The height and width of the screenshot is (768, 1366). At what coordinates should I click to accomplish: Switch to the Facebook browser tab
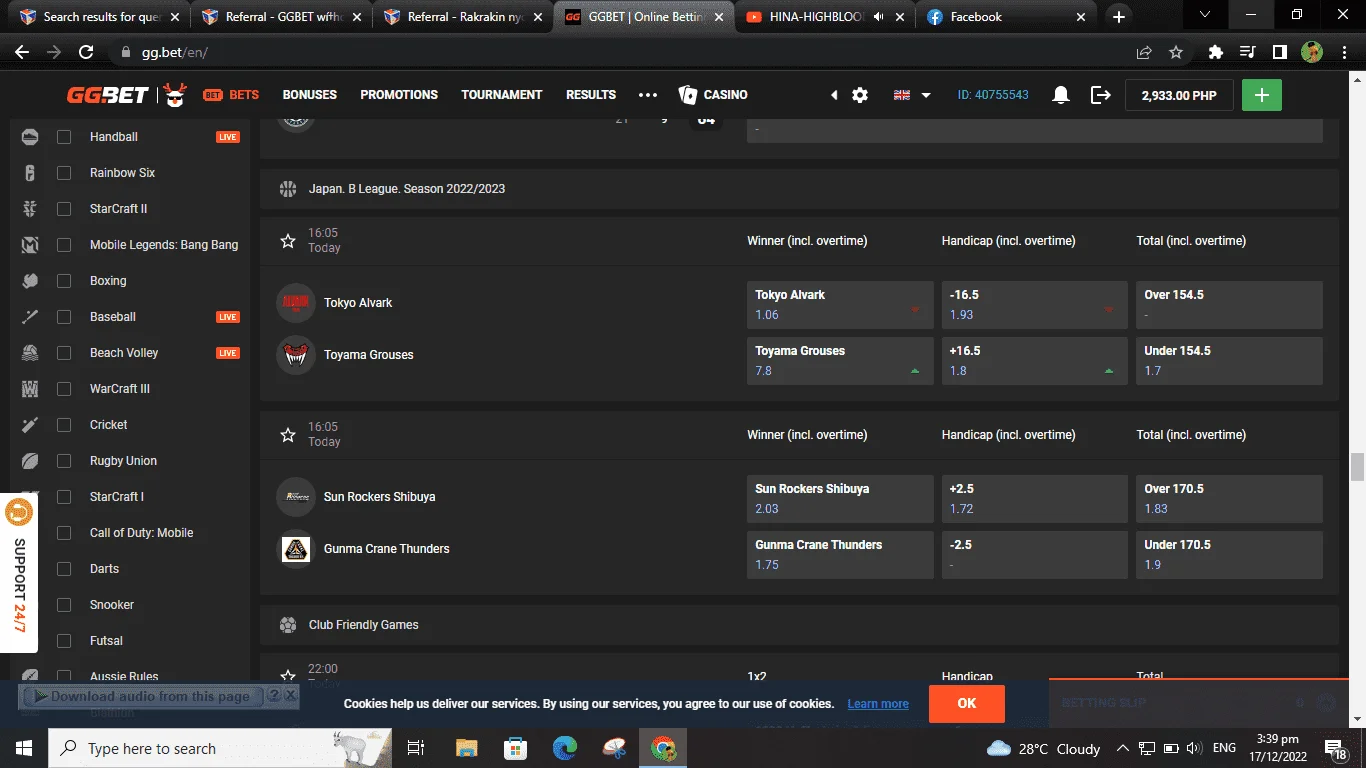pos(1008,17)
